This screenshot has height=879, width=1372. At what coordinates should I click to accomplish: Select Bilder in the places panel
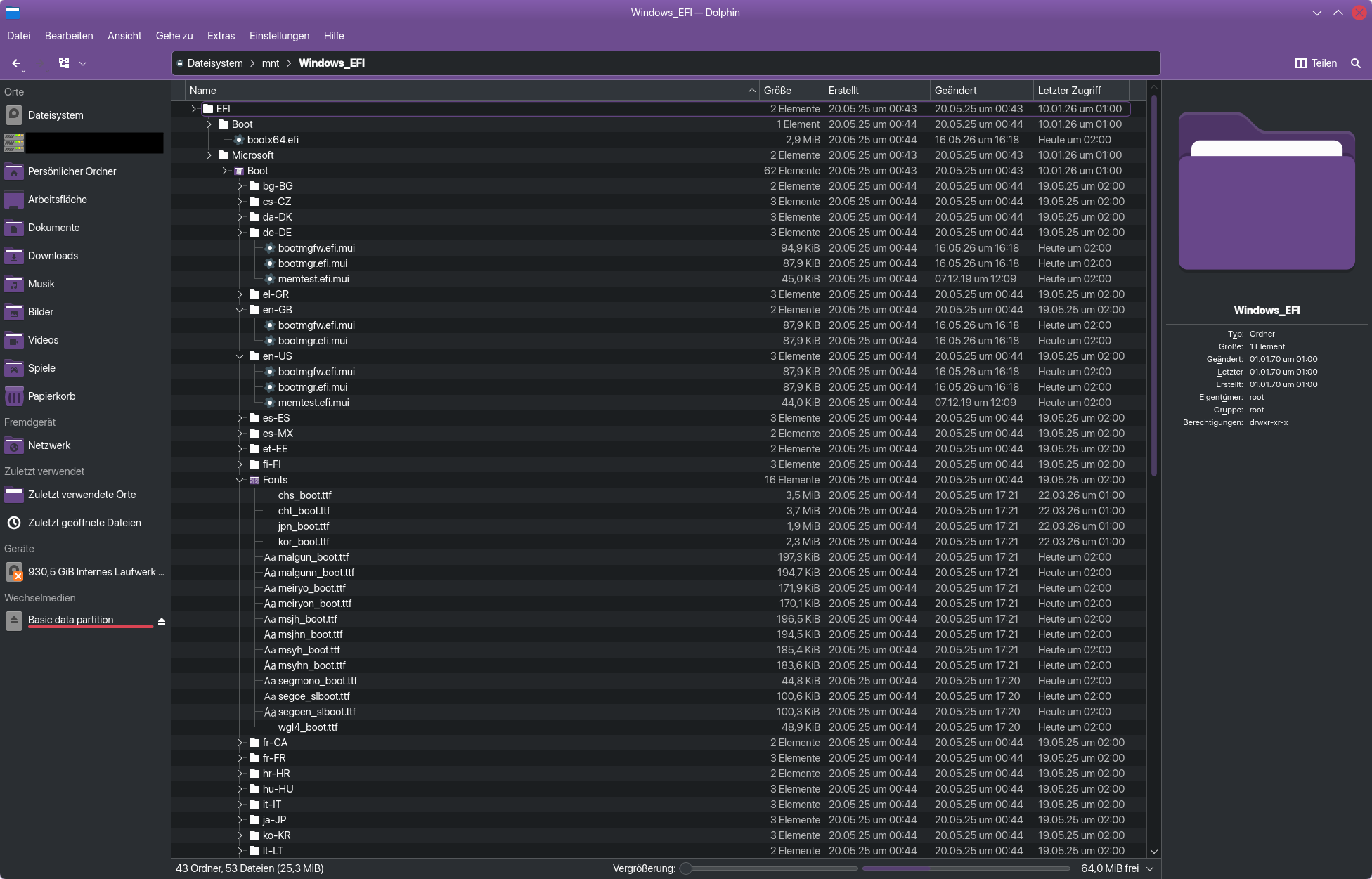[84, 312]
